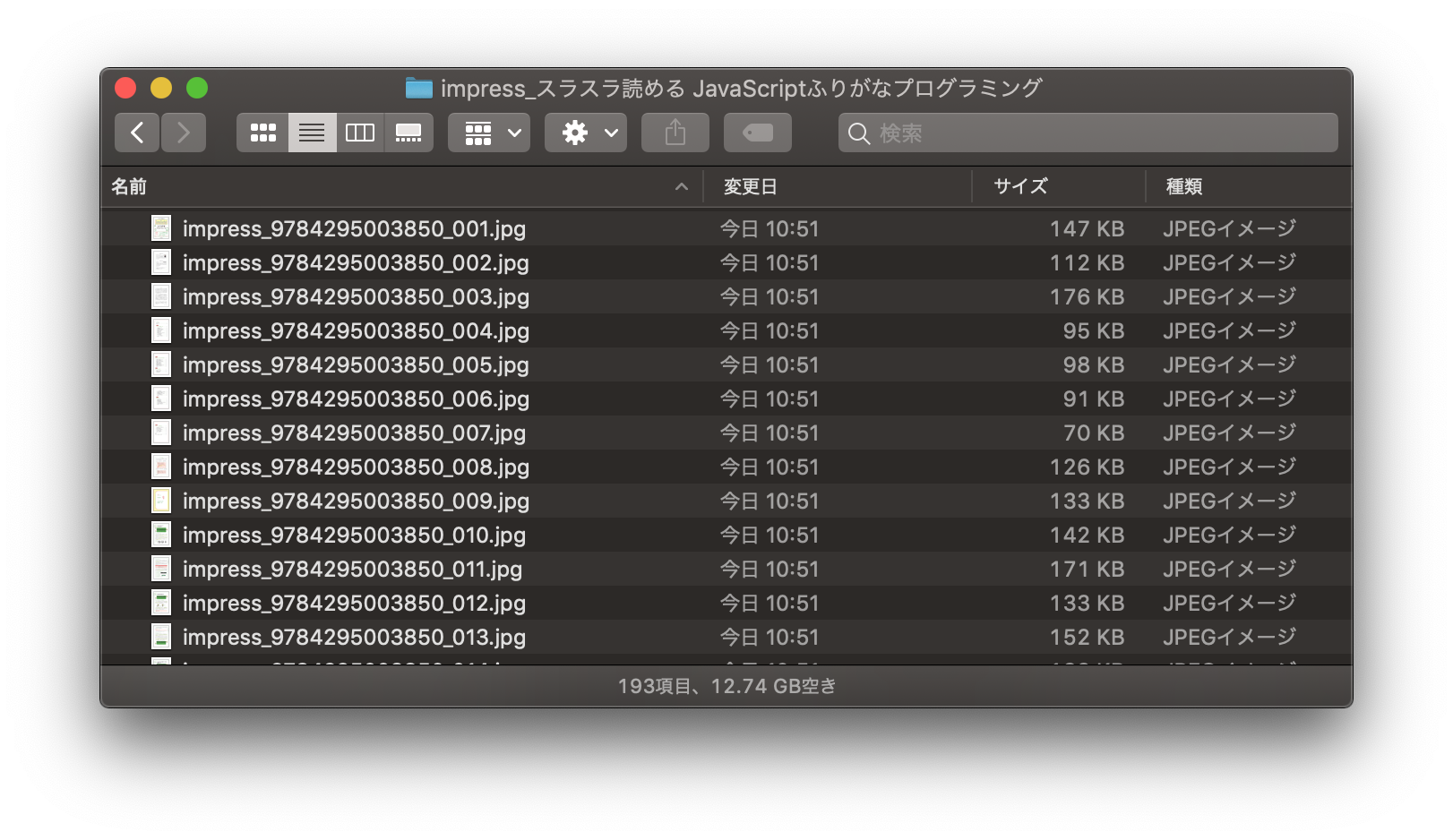
Task: Switch to gallery view
Action: [408, 133]
